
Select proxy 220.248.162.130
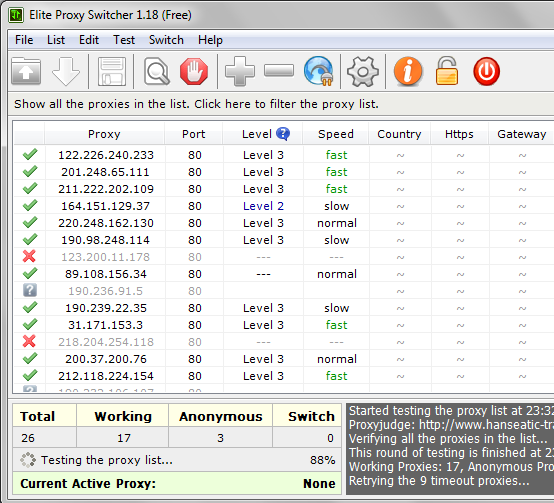(x=106, y=223)
